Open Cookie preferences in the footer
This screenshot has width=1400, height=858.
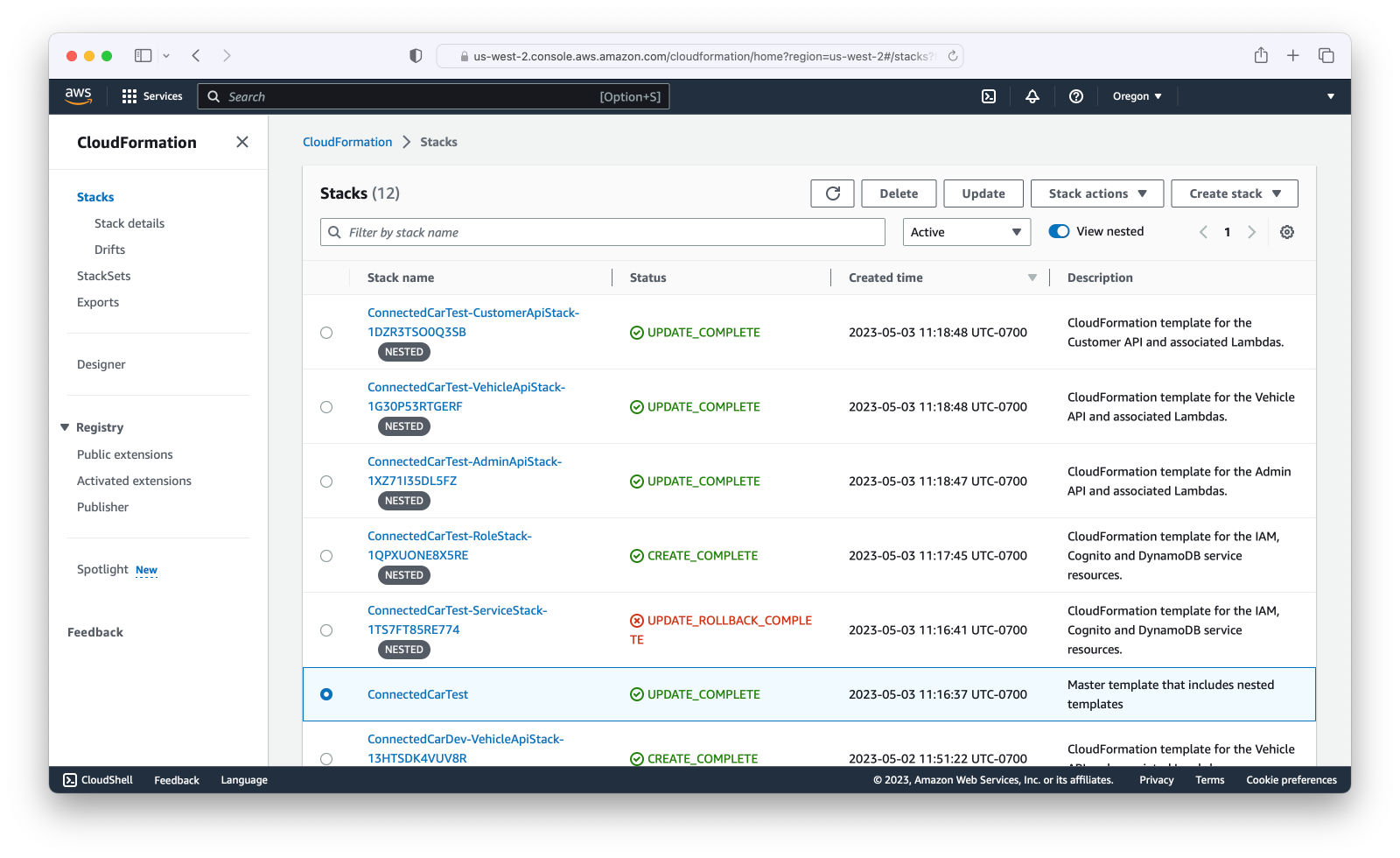click(1291, 780)
